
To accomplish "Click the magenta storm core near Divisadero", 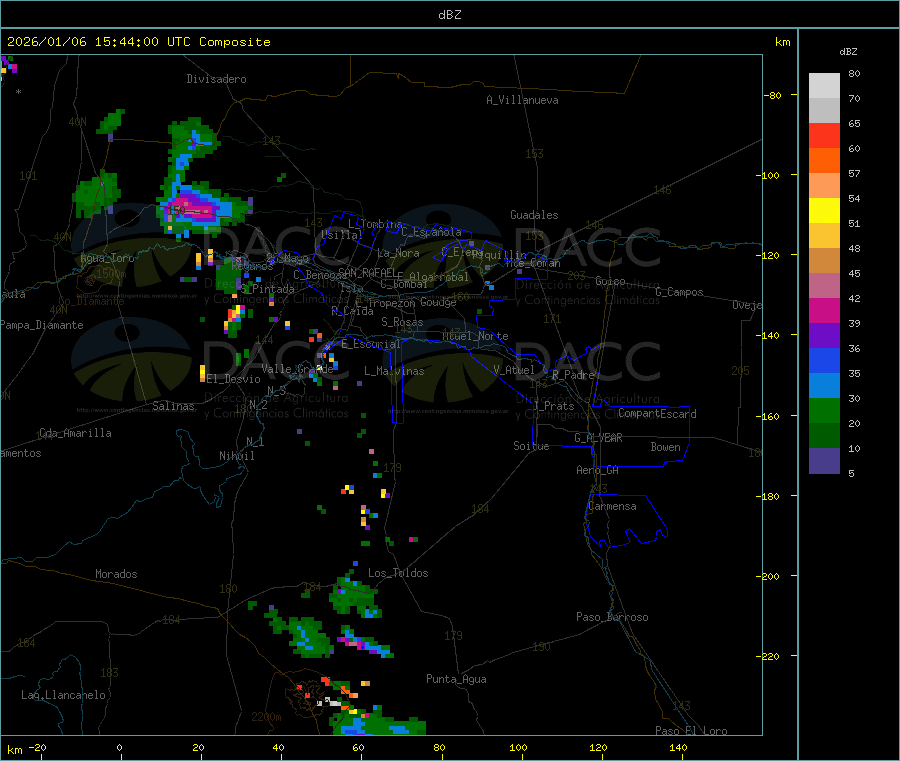I will point(193,208).
